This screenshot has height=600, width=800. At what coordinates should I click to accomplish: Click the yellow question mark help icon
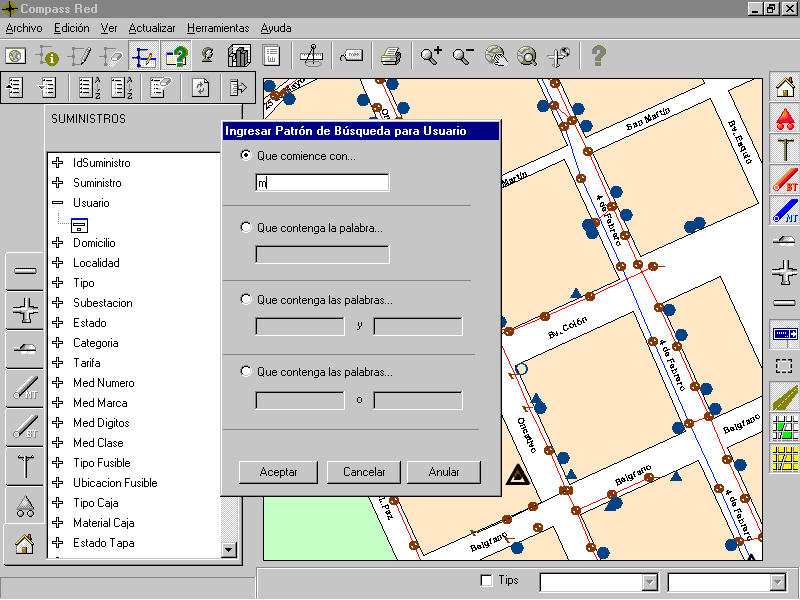click(598, 56)
